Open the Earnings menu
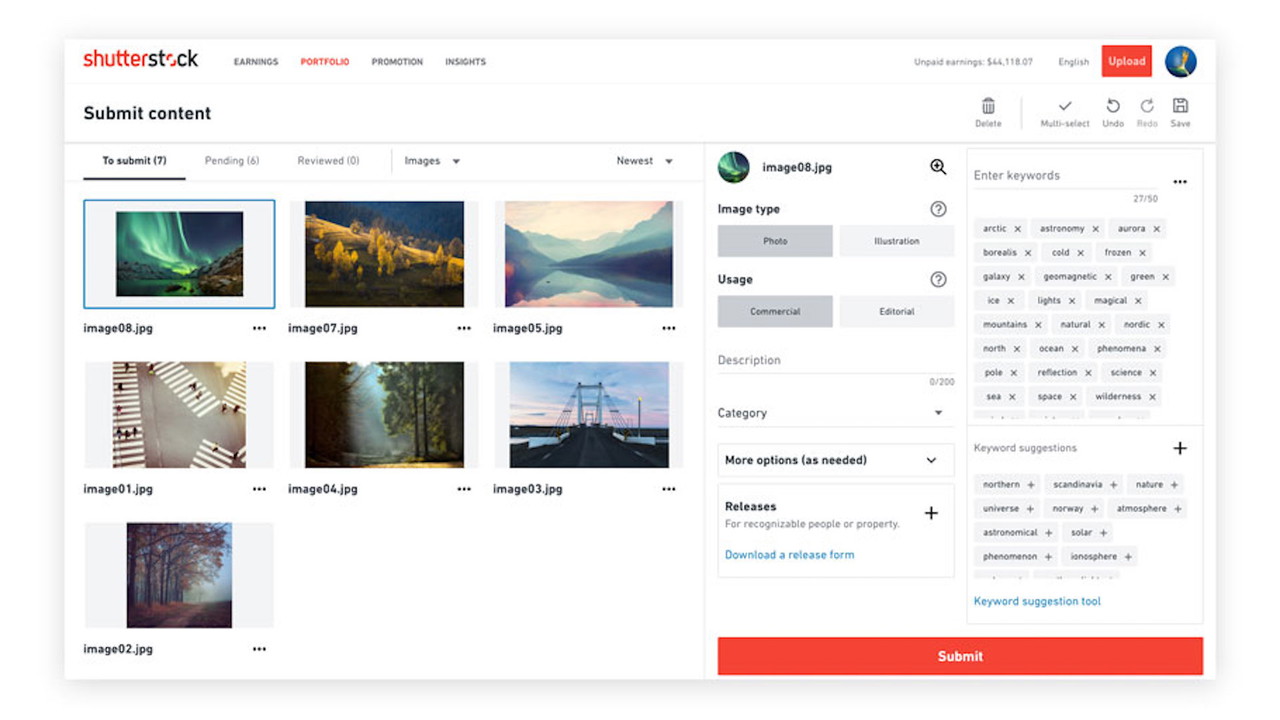 click(x=256, y=62)
